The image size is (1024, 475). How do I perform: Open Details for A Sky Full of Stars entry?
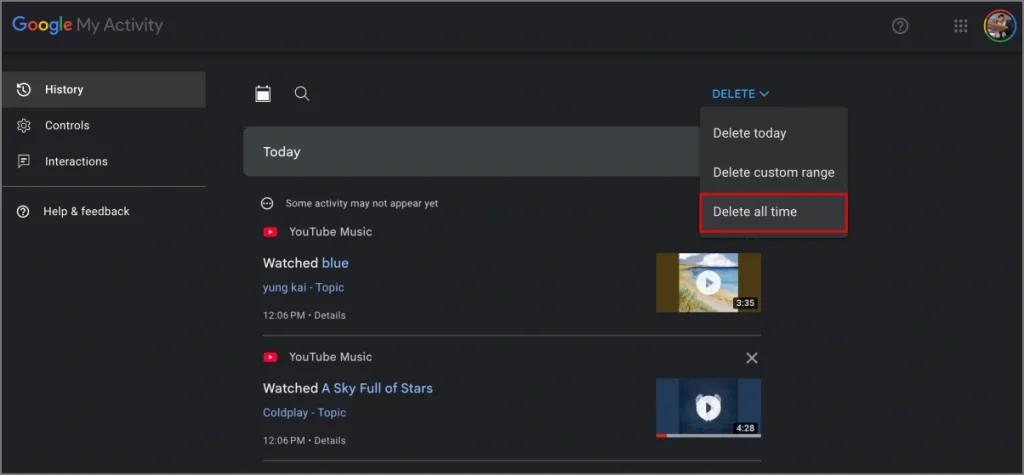330,441
